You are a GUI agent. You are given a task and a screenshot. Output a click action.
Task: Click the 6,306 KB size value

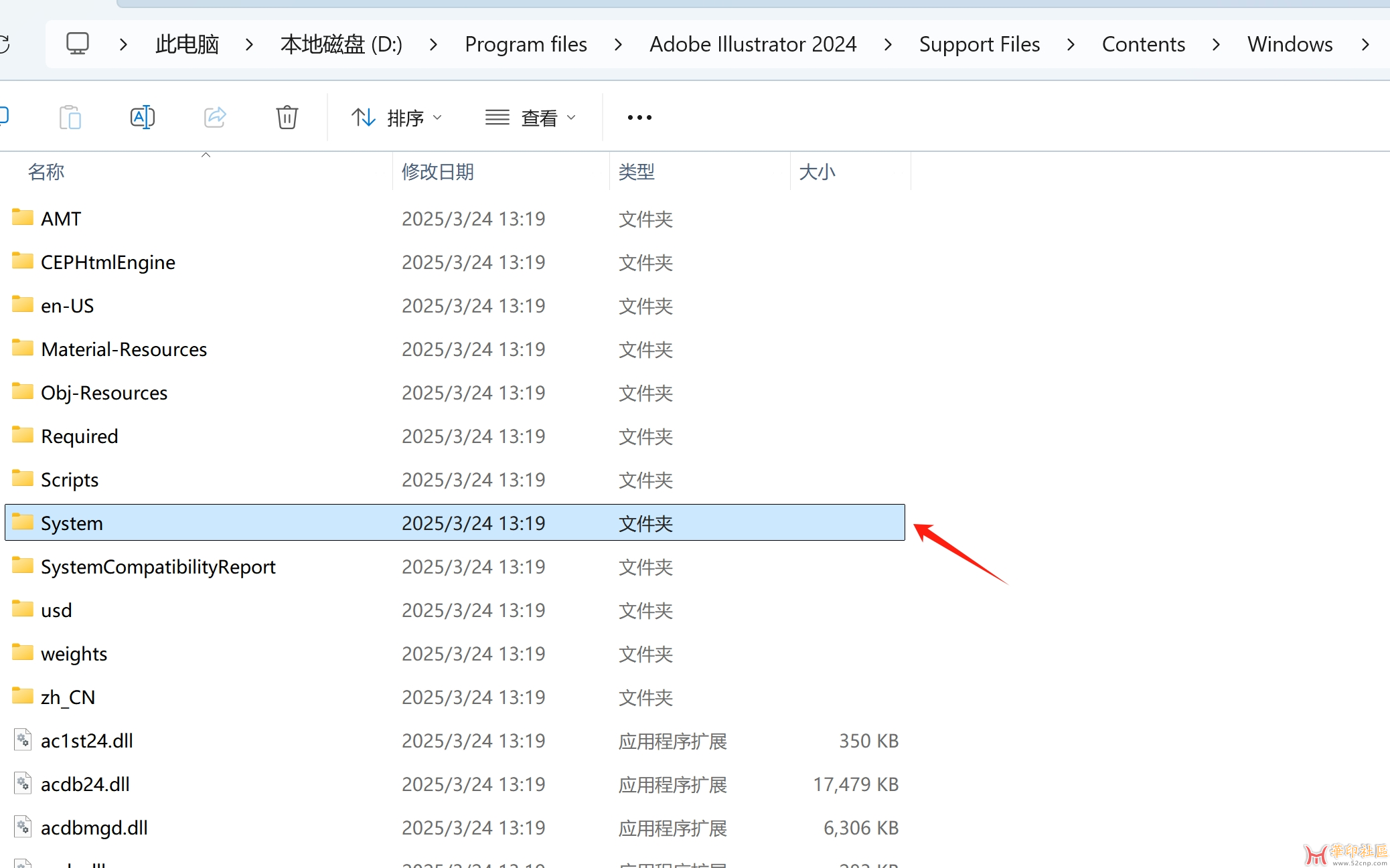861,828
